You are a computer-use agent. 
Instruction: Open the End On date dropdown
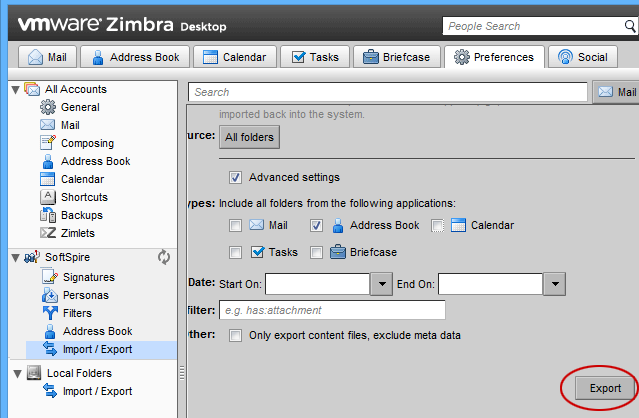[x=554, y=284]
